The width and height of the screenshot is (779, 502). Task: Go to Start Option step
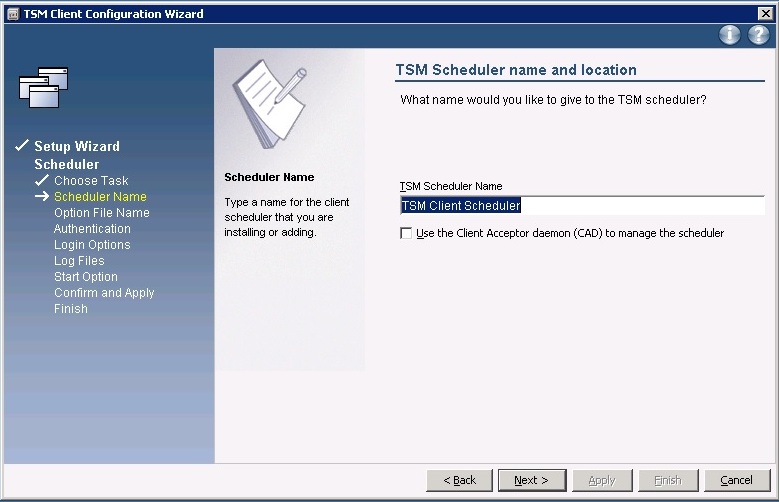86,277
